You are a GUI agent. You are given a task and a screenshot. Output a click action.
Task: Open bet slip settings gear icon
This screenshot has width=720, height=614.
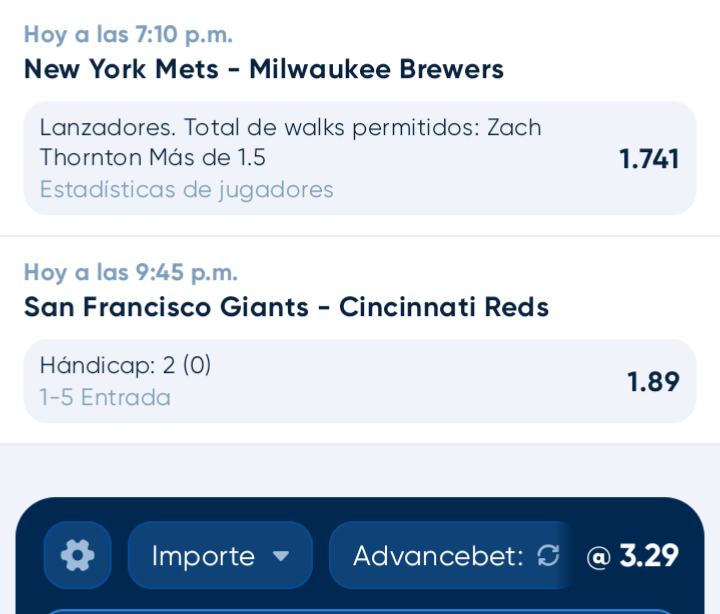pyautogui.click(x=78, y=555)
